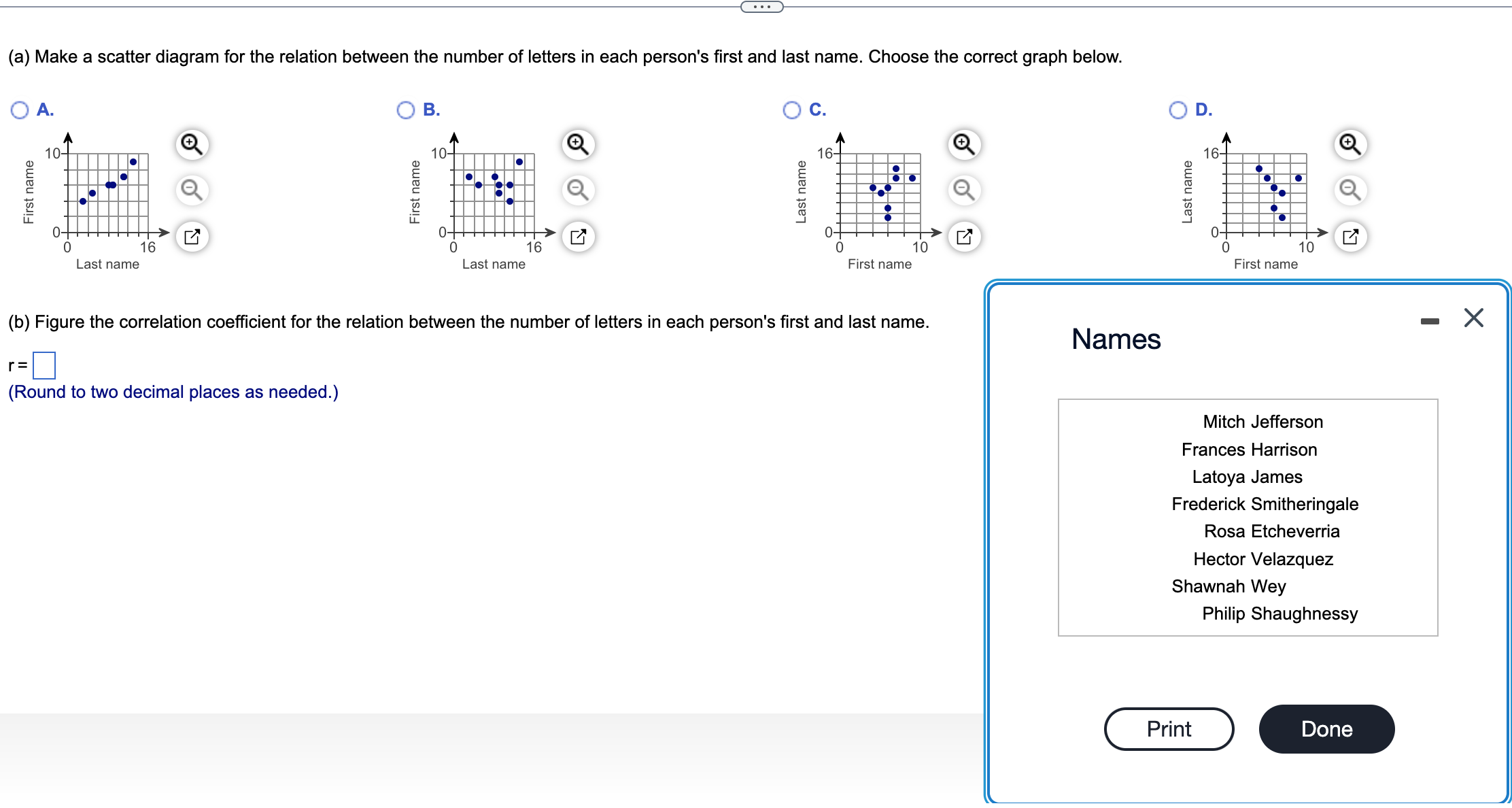Open graph A in a larger view

coord(191,237)
